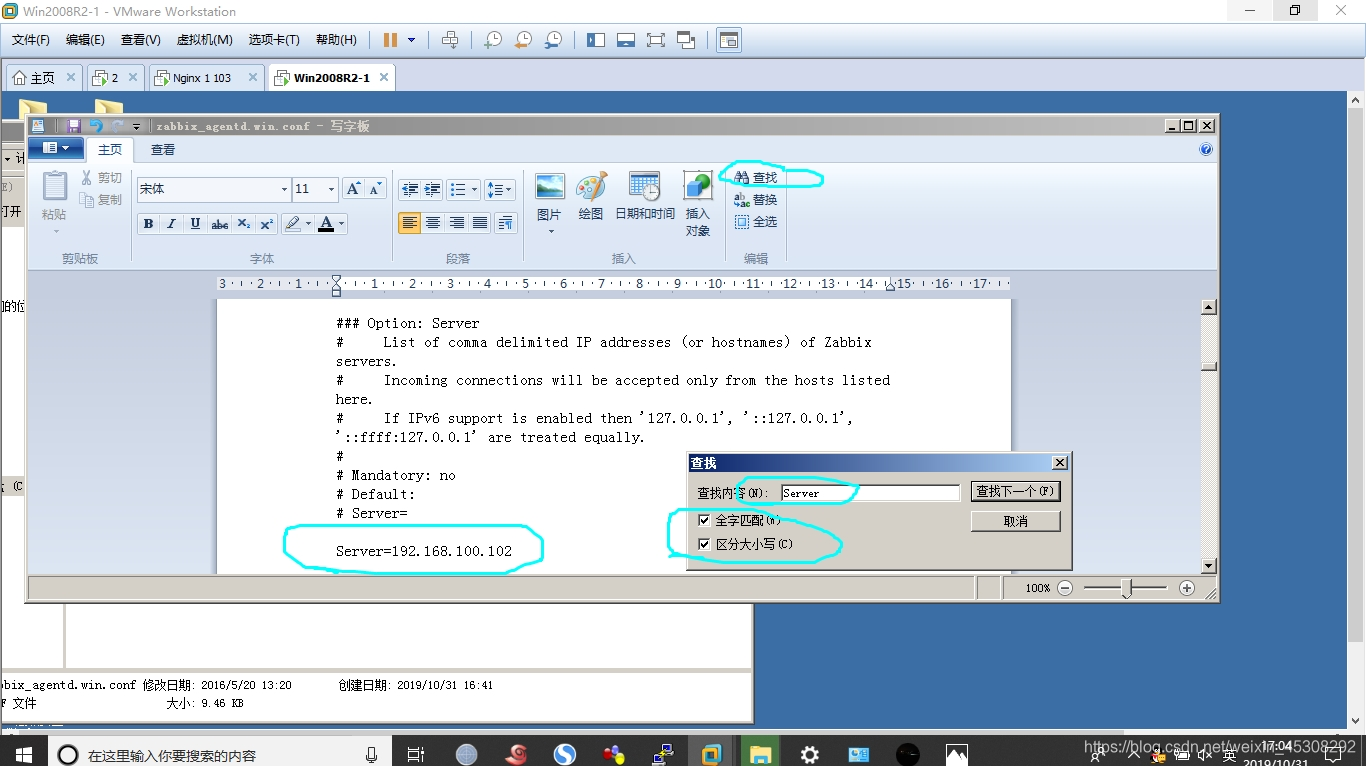Screen dimensions: 1366x766
Task: Click the zoom in plus button
Action: [1187, 588]
